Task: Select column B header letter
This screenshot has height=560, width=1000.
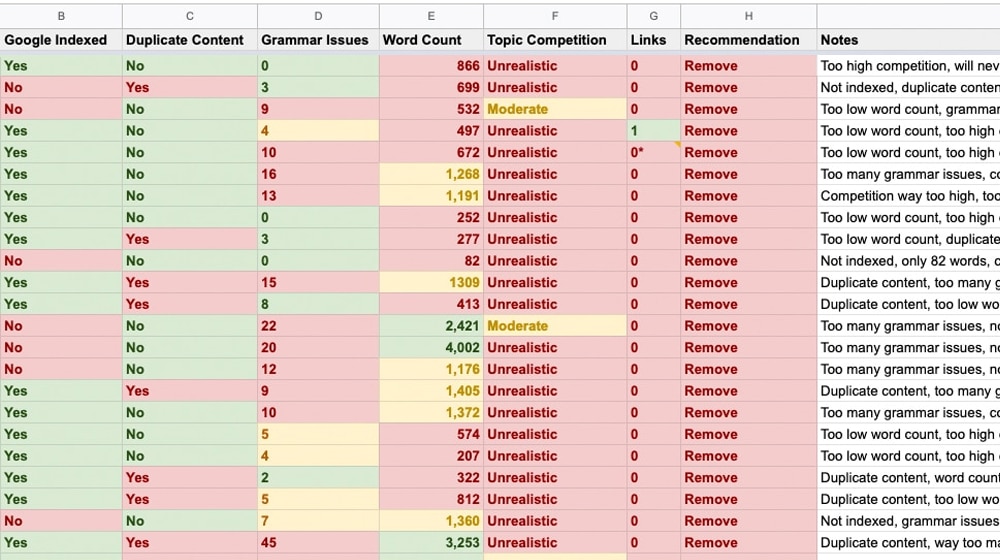Action: point(61,16)
